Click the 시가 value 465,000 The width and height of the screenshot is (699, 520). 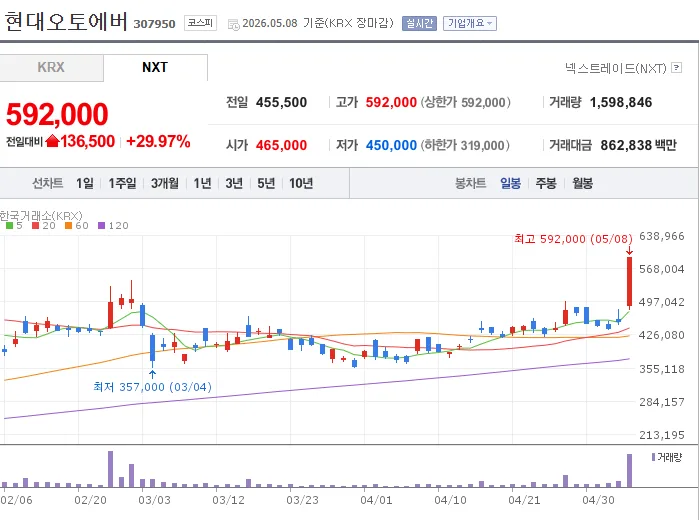point(281,145)
